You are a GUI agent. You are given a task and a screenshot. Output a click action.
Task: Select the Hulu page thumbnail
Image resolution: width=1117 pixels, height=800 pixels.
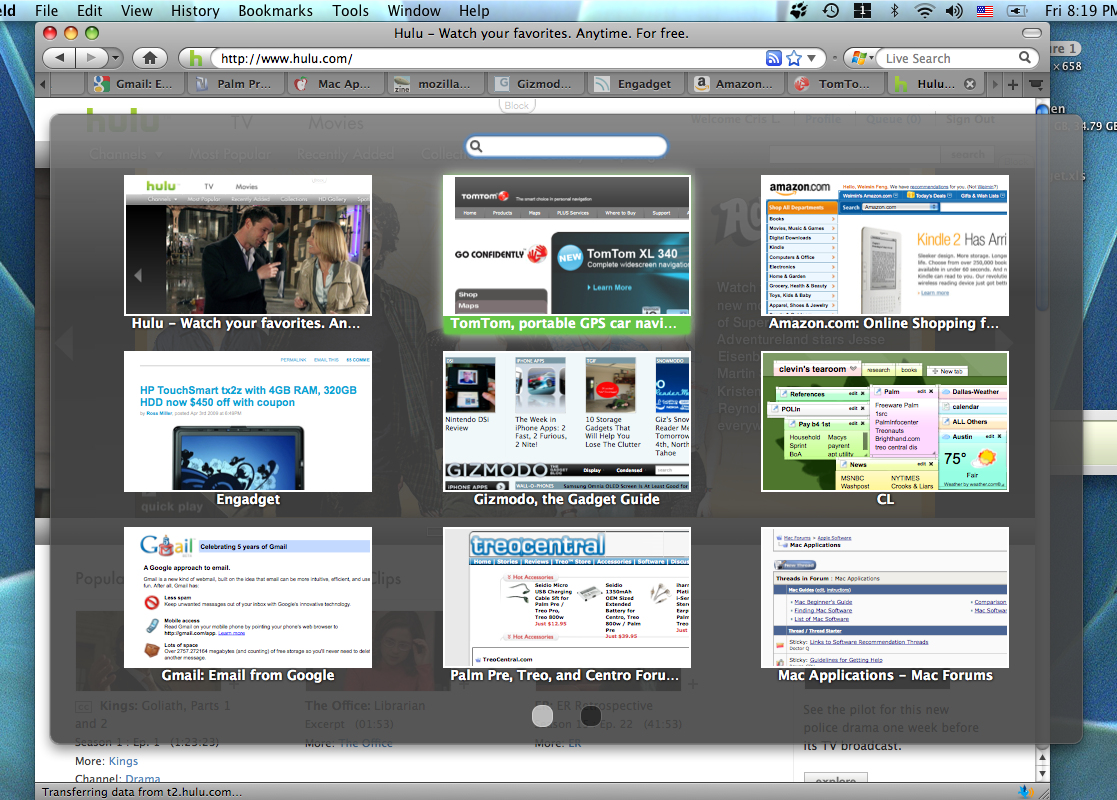pyautogui.click(x=248, y=245)
